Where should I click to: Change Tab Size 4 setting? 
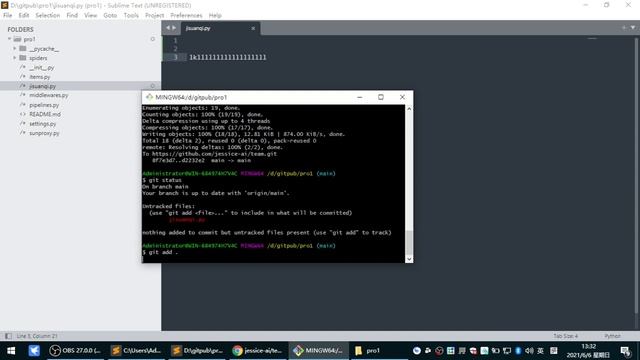tap(565, 336)
